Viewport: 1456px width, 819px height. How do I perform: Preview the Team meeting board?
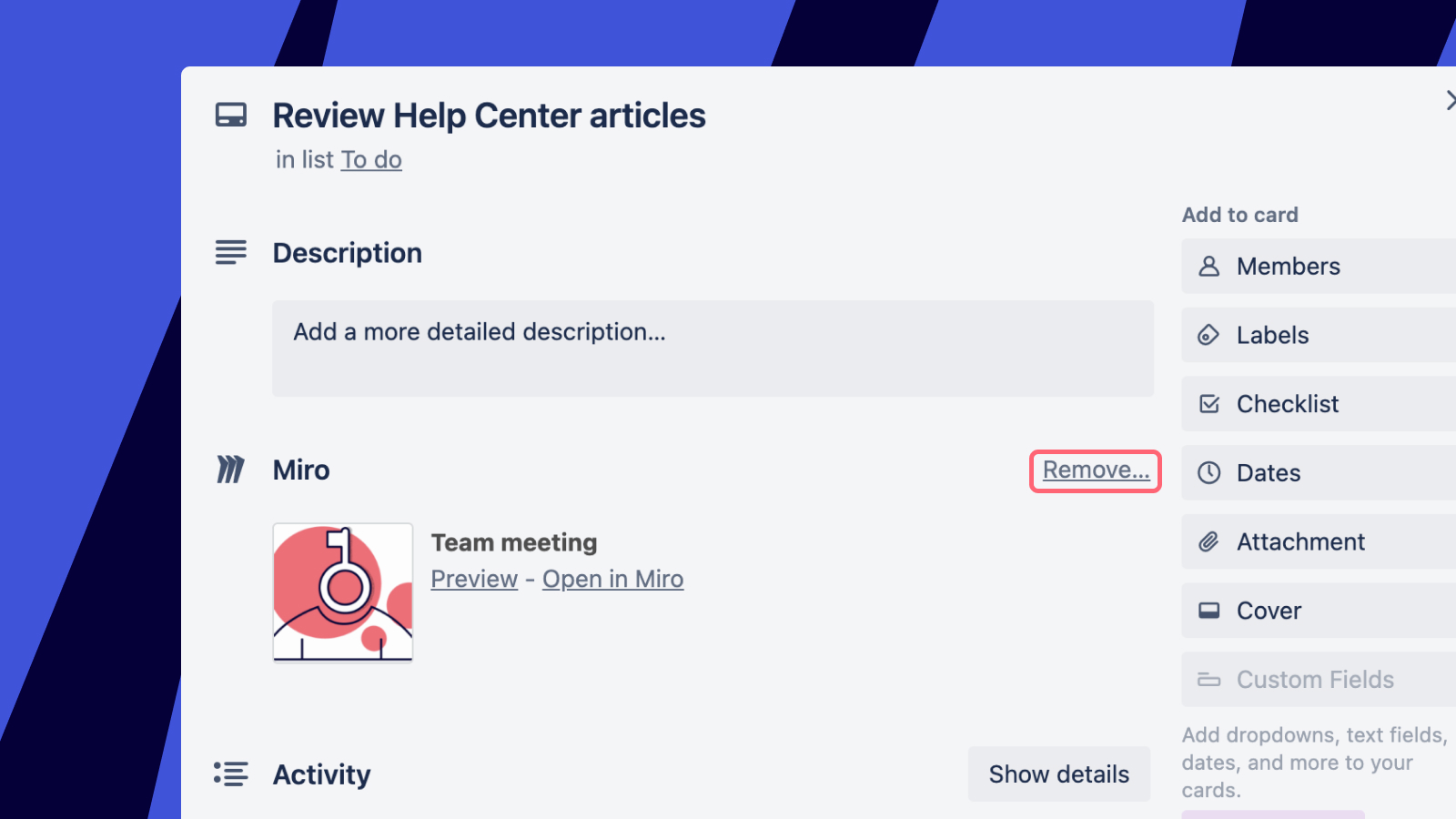(474, 580)
